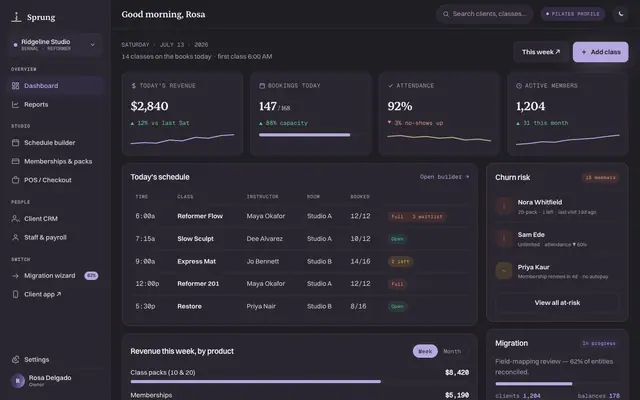This screenshot has height=400, width=640.
Task: Click Priya Nair instructor cell
Action: pos(261,306)
